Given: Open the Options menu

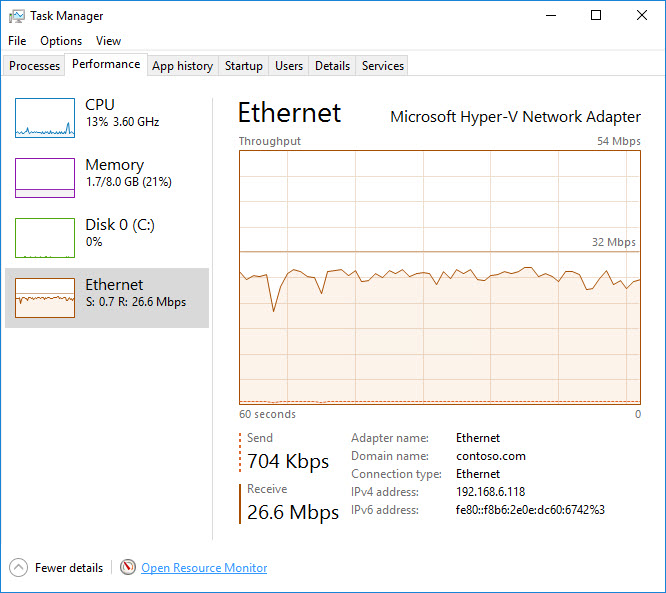Looking at the screenshot, I should coord(61,41).
